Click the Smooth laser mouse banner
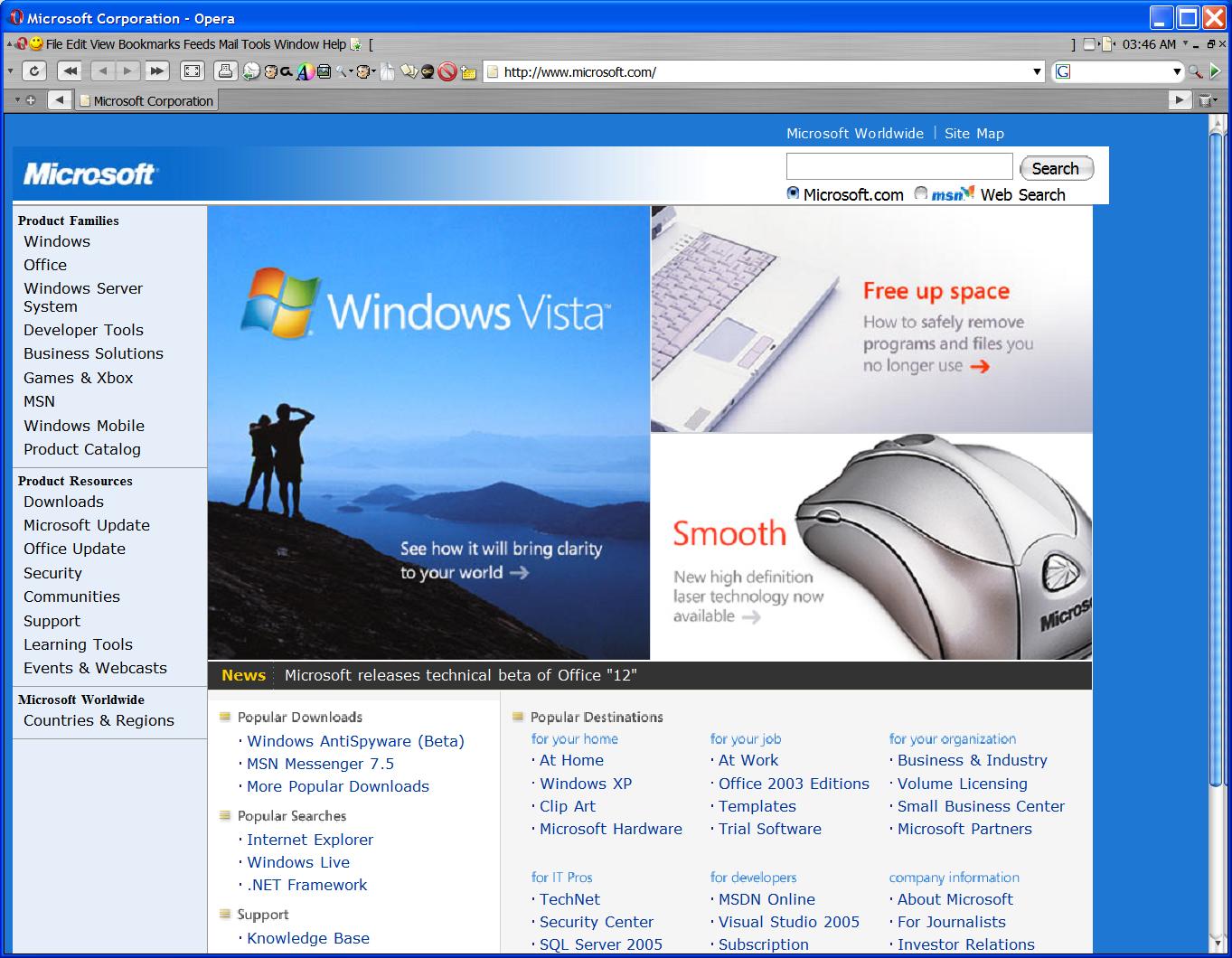This screenshot has width=1232, height=958. (871, 547)
